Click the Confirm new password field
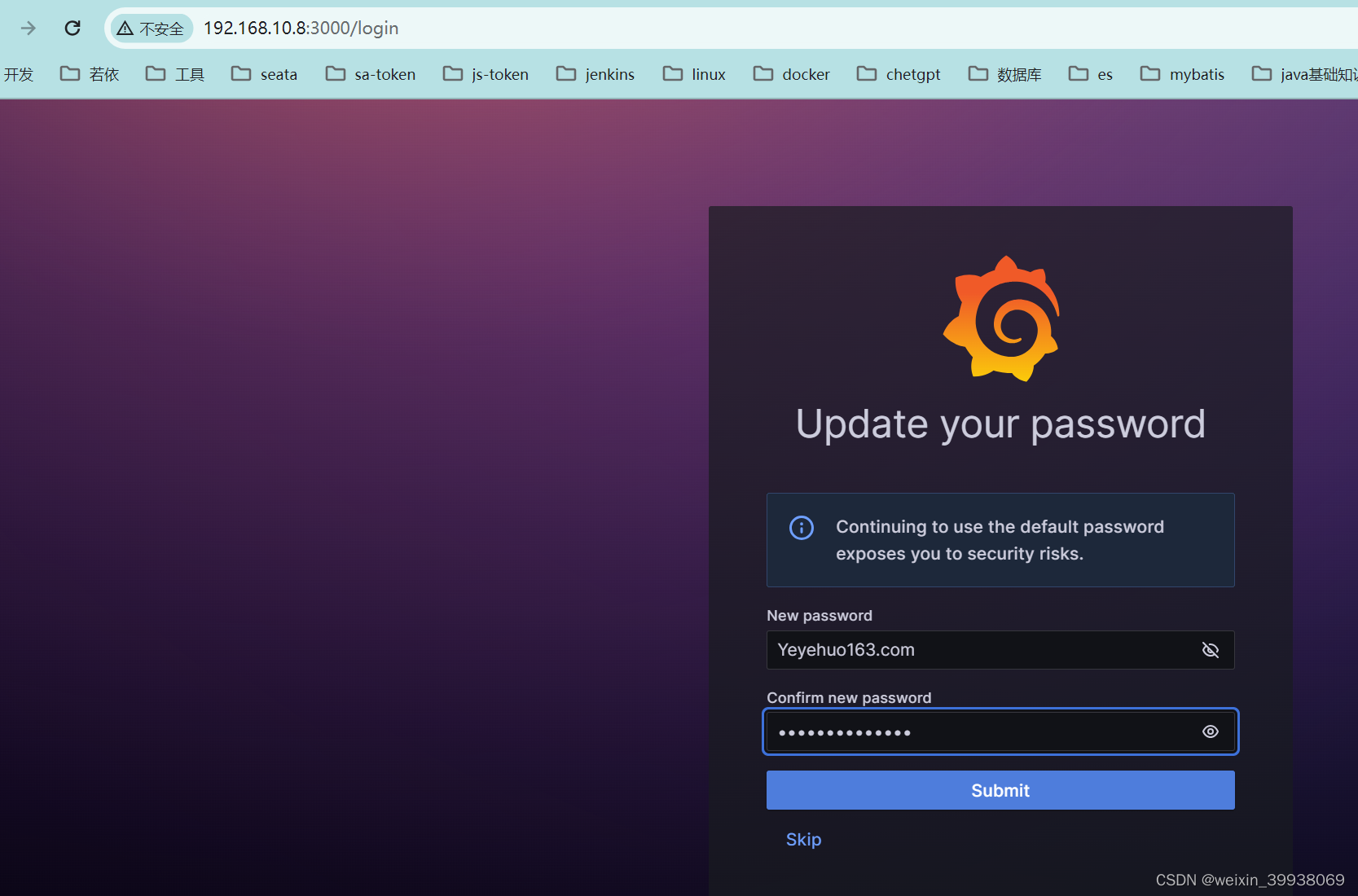Image resolution: width=1358 pixels, height=896 pixels. click(x=1000, y=731)
